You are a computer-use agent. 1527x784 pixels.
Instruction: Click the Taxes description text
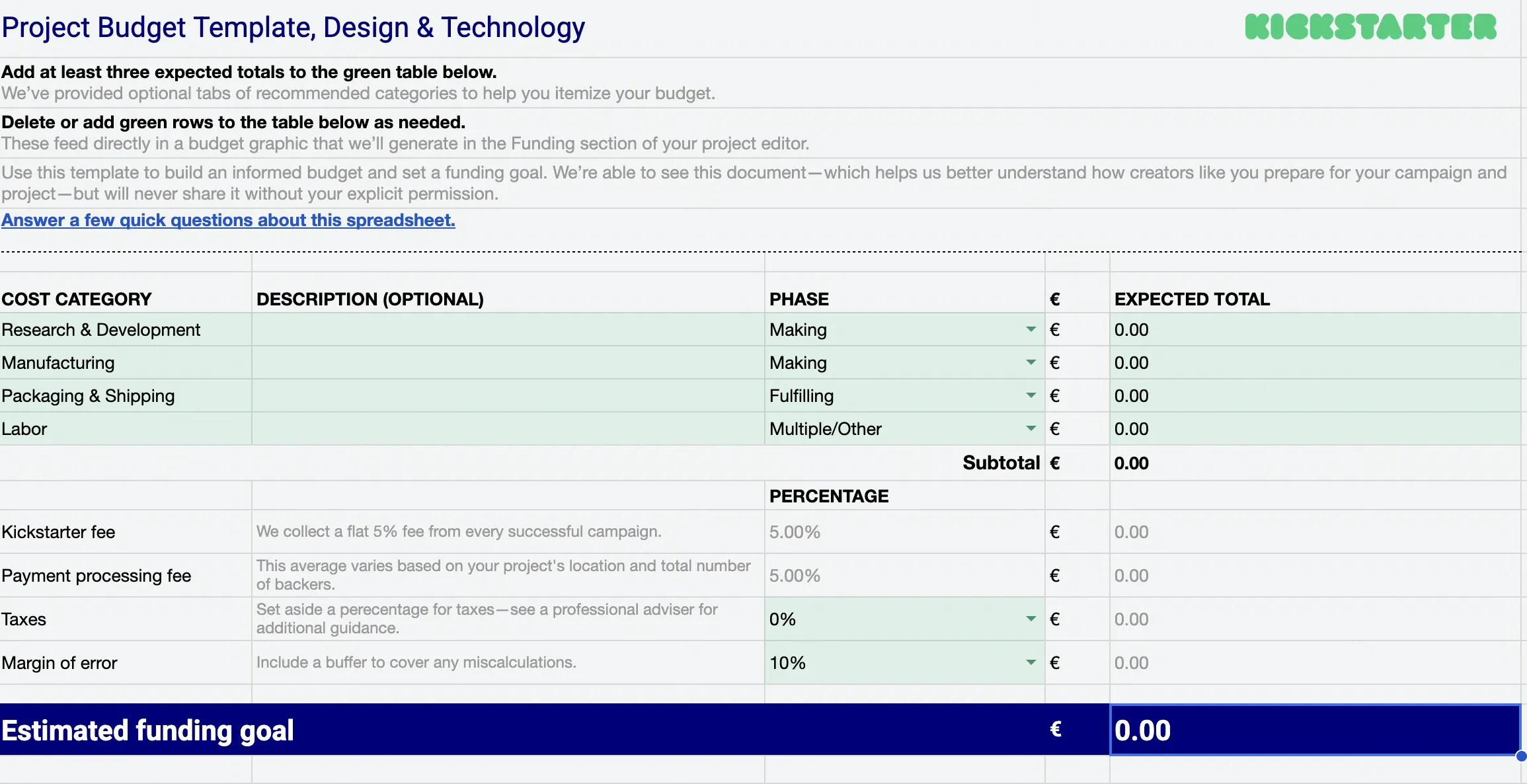[x=487, y=619]
